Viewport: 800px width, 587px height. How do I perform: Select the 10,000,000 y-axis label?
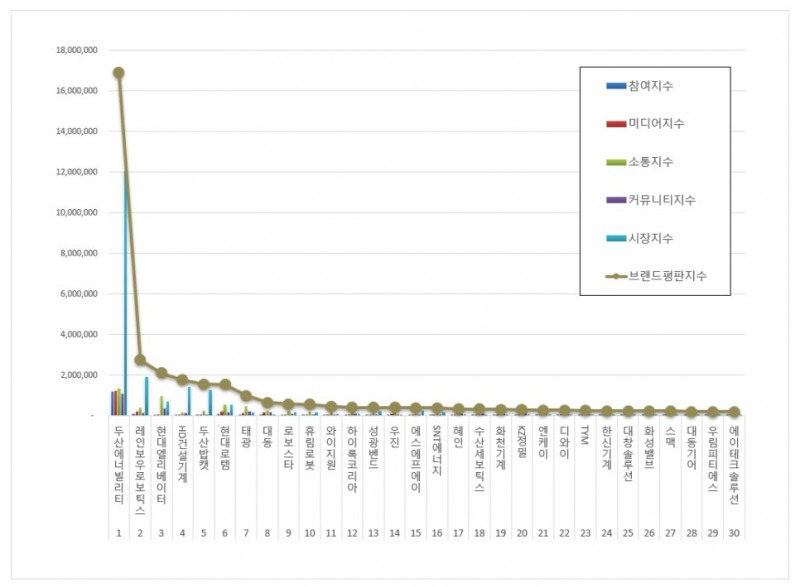pos(77,213)
